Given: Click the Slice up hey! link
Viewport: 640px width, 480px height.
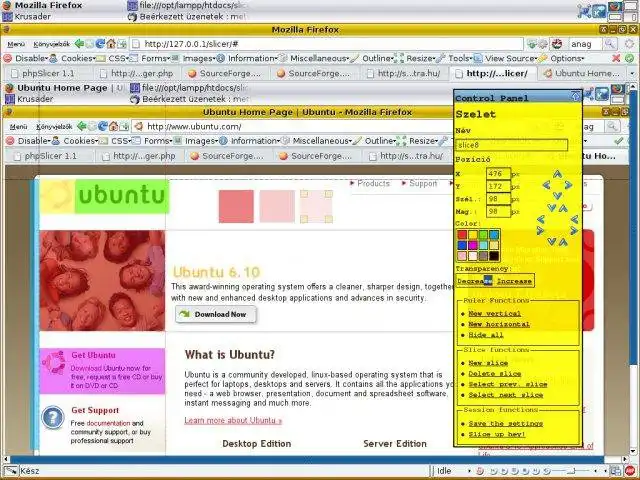Looking at the screenshot, I should [x=497, y=434].
